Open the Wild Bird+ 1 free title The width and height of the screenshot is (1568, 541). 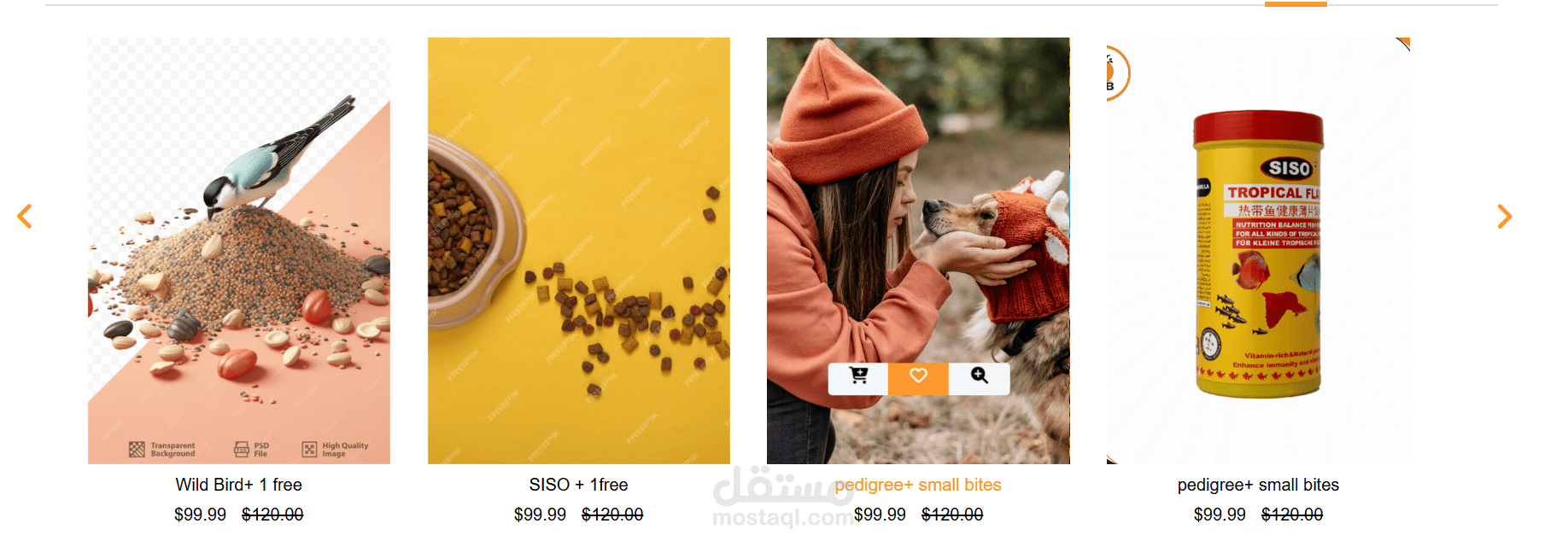point(239,485)
